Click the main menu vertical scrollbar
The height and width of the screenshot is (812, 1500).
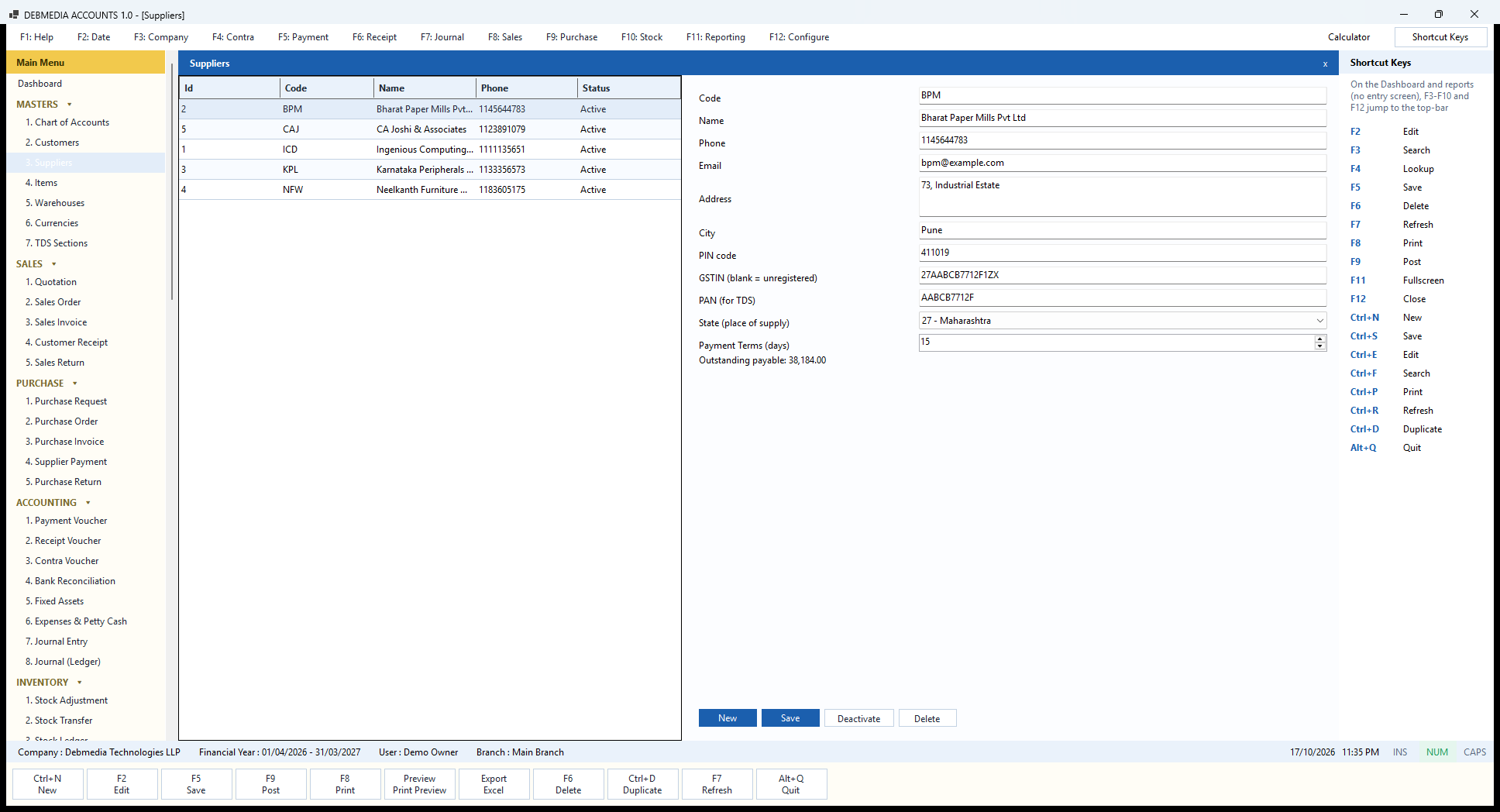click(x=171, y=182)
